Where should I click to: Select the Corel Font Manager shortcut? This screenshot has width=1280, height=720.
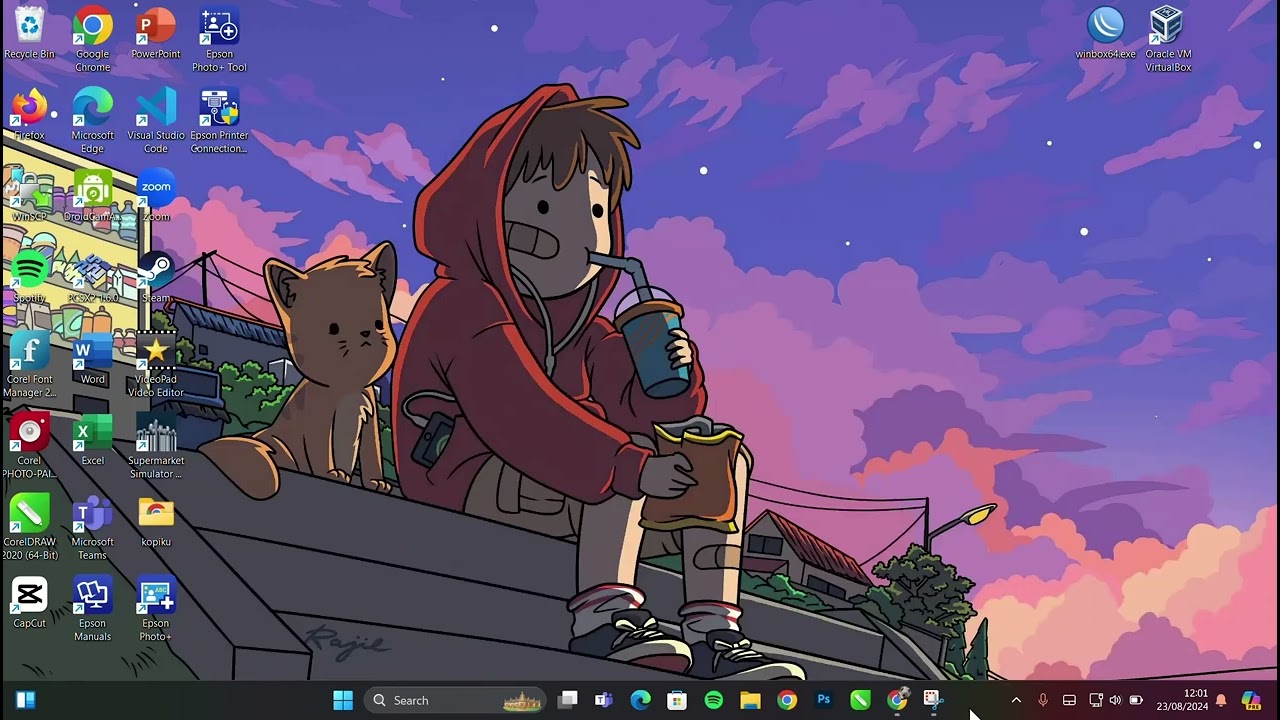(29, 365)
